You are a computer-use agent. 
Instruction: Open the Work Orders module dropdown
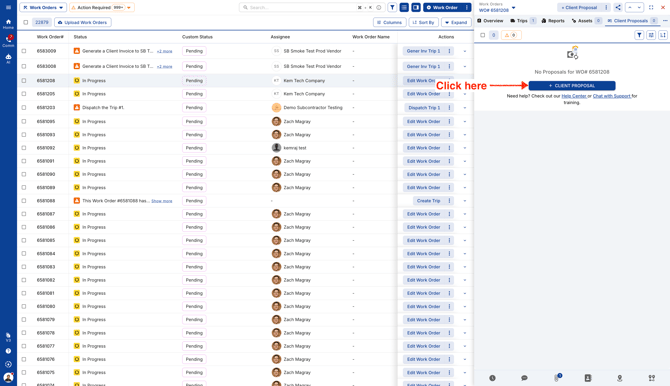43,7
